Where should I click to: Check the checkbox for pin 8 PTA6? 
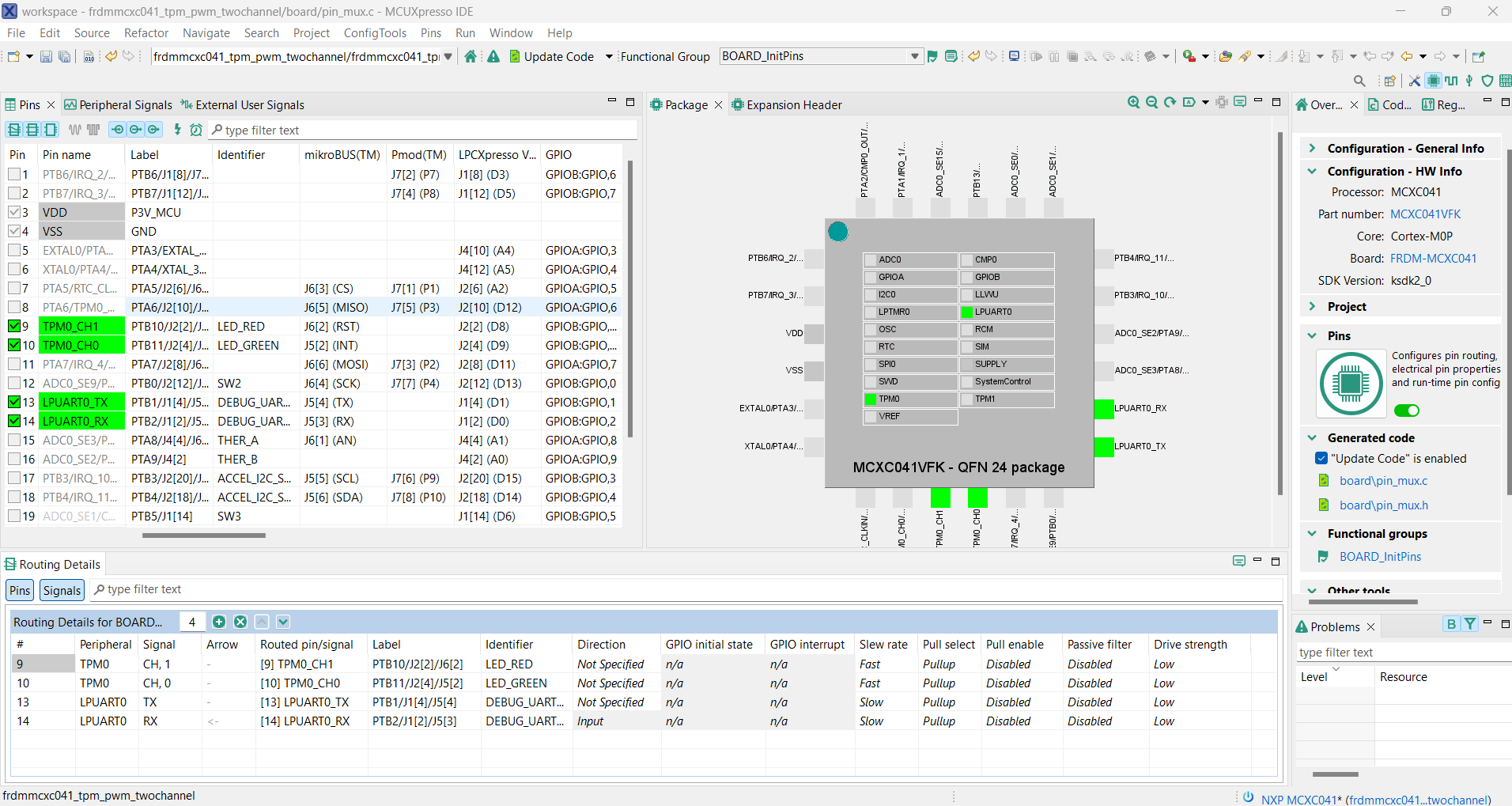14,307
